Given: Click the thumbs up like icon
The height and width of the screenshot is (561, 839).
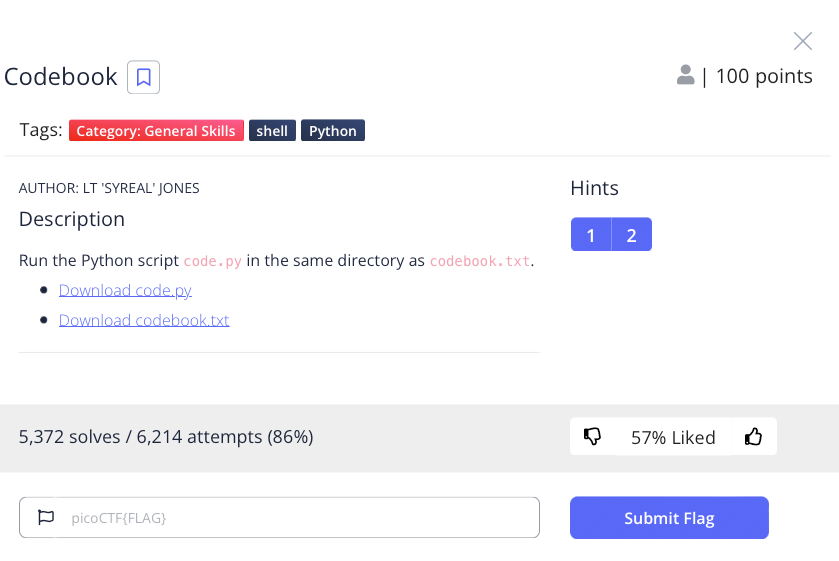Looking at the screenshot, I should [753, 436].
